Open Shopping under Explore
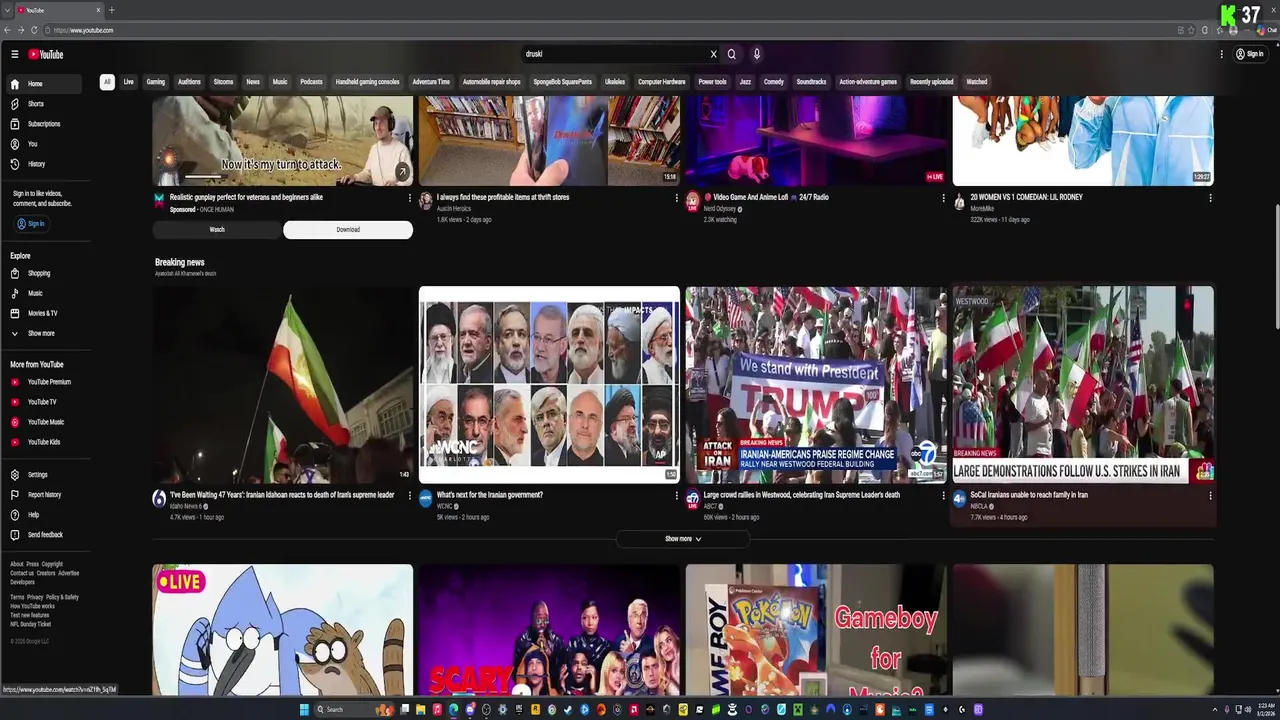Image resolution: width=1280 pixels, height=720 pixels. (x=45, y=273)
